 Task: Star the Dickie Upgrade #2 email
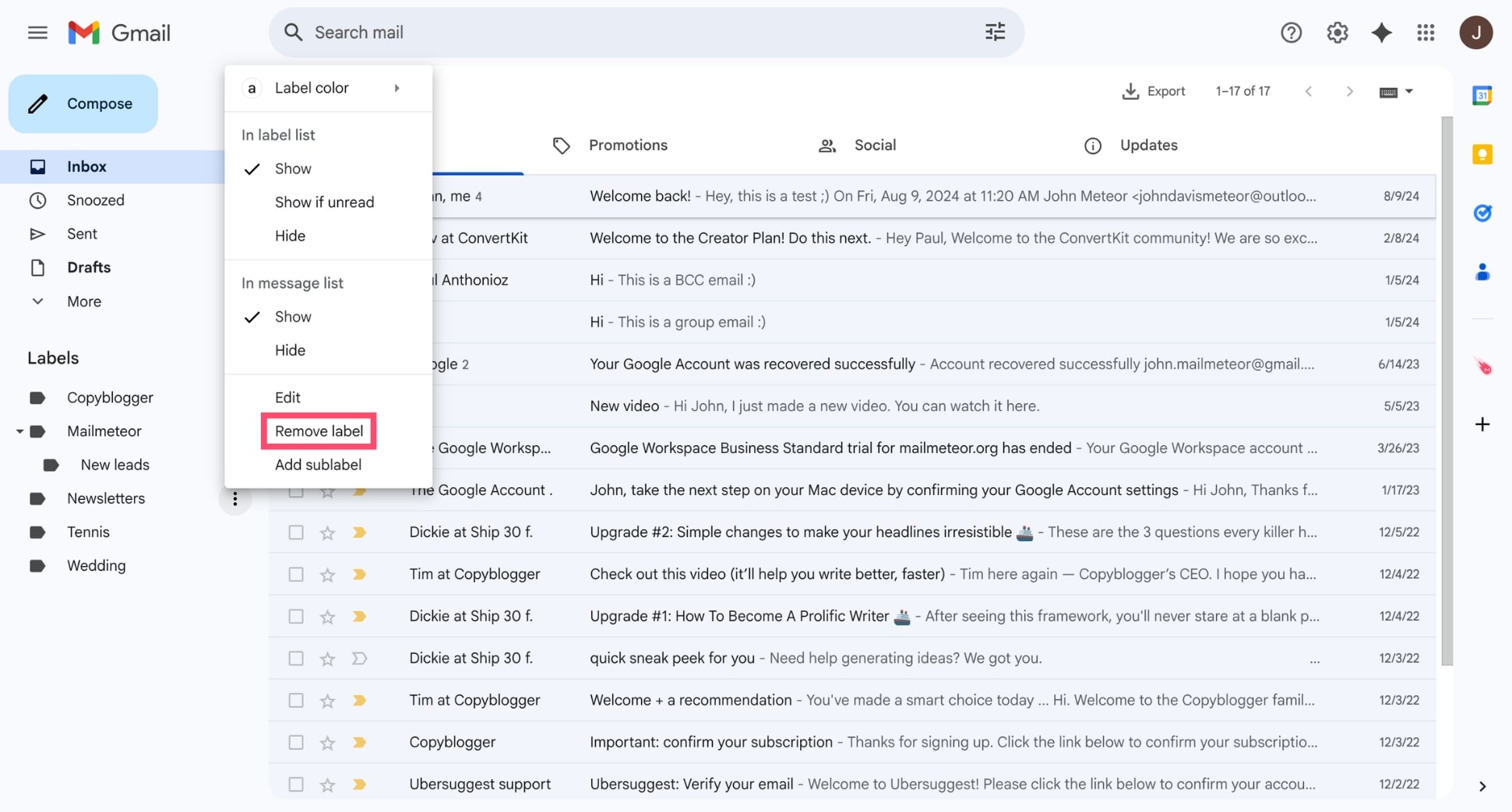coord(327,533)
